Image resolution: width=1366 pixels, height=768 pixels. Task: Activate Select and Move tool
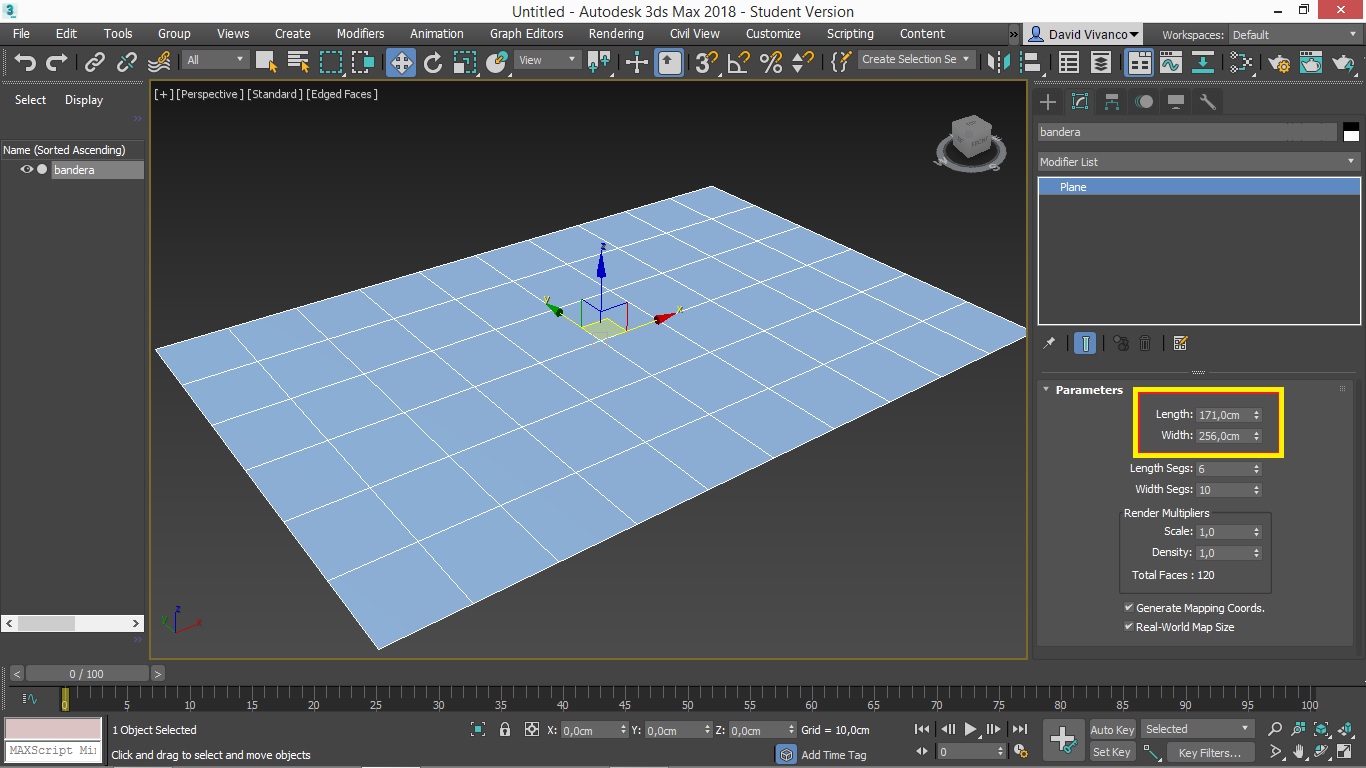(x=401, y=63)
